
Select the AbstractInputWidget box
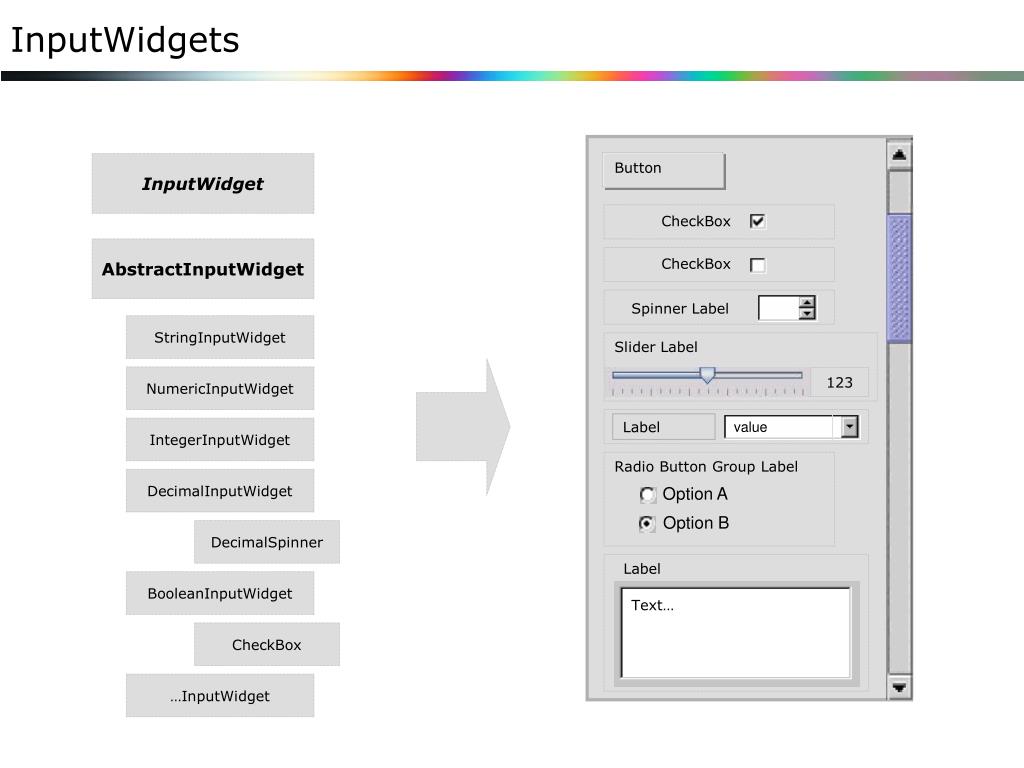202,269
